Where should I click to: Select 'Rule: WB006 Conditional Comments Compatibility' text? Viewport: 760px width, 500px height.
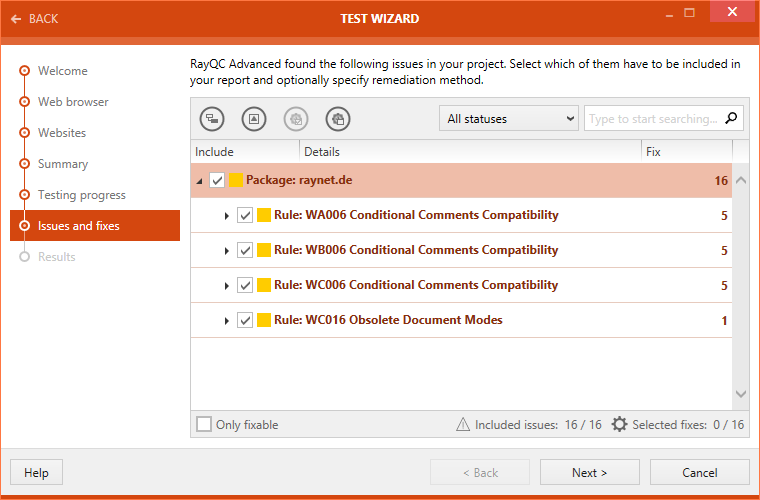(416, 250)
